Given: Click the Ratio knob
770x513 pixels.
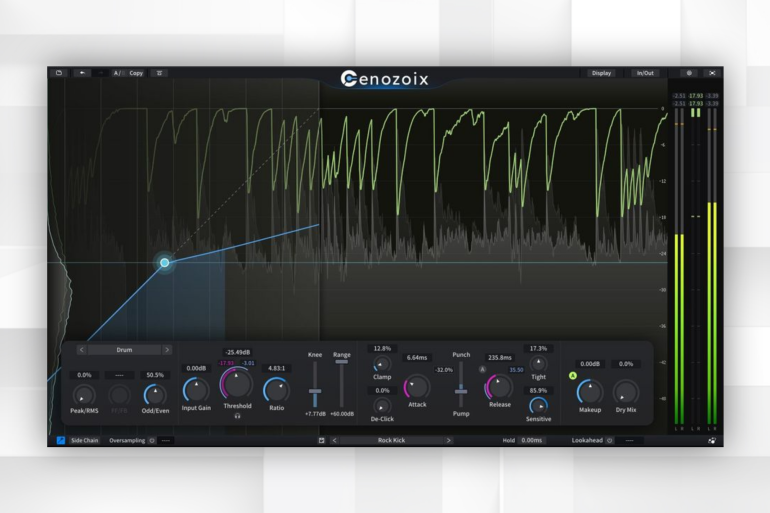Looking at the screenshot, I should 276,391.
